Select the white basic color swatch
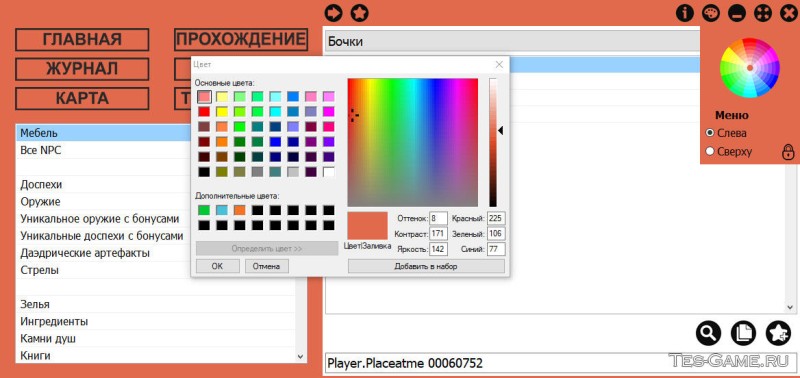 329,172
